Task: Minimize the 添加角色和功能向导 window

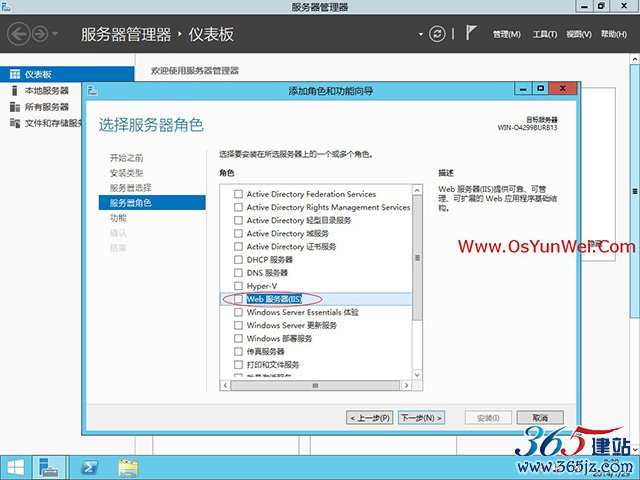Action: pyautogui.click(x=523, y=89)
